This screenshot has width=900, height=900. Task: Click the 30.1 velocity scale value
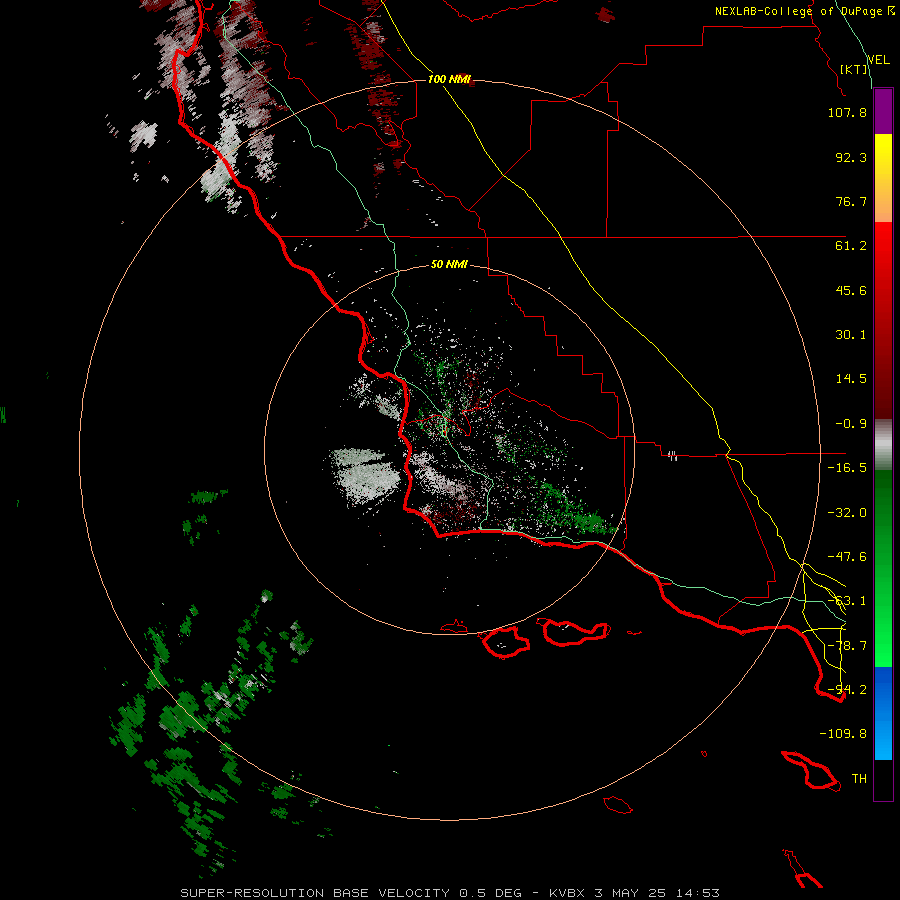[x=851, y=335]
